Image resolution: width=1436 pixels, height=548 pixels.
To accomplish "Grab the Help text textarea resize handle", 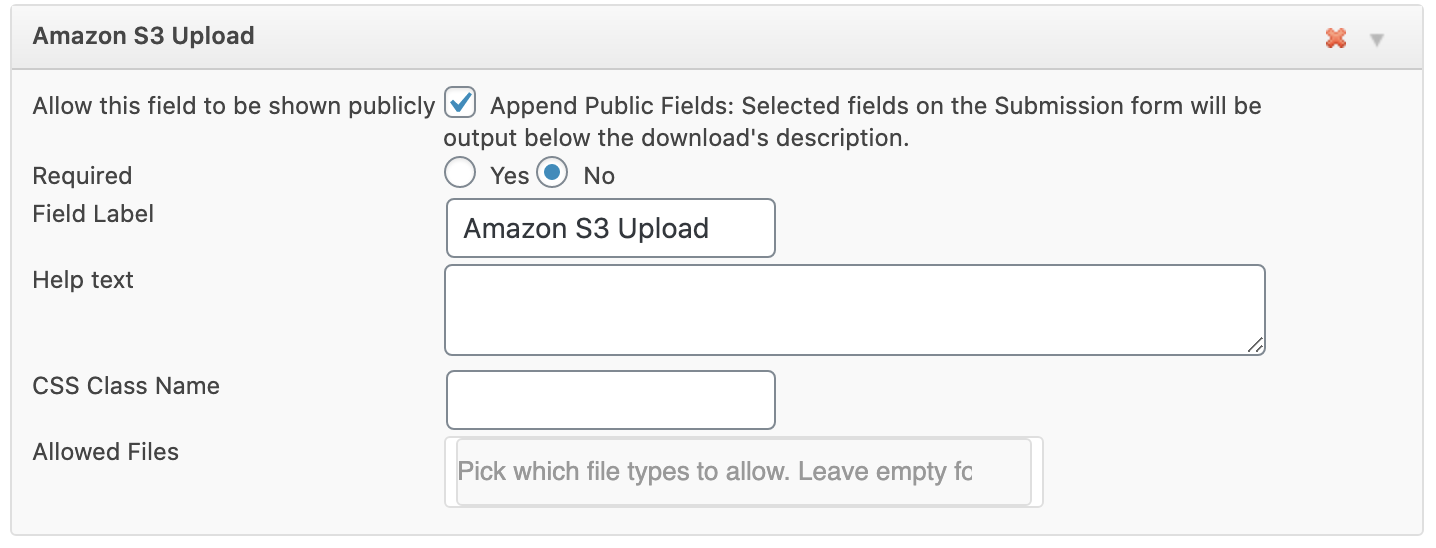I will (x=1256, y=345).
